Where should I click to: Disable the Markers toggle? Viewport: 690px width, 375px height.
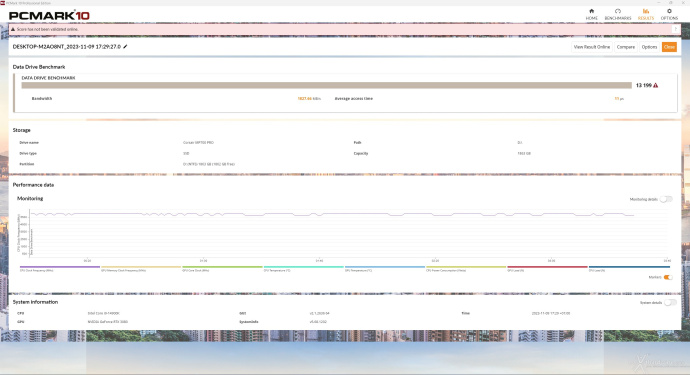tap(668, 277)
